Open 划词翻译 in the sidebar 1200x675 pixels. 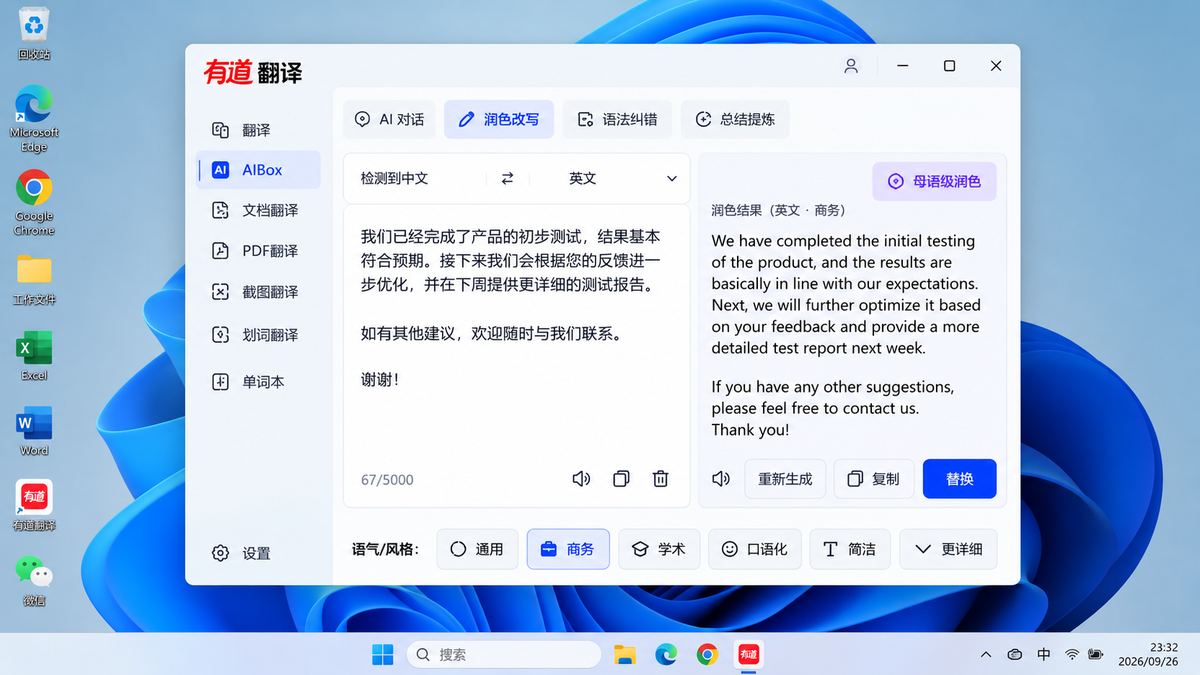(x=259, y=335)
